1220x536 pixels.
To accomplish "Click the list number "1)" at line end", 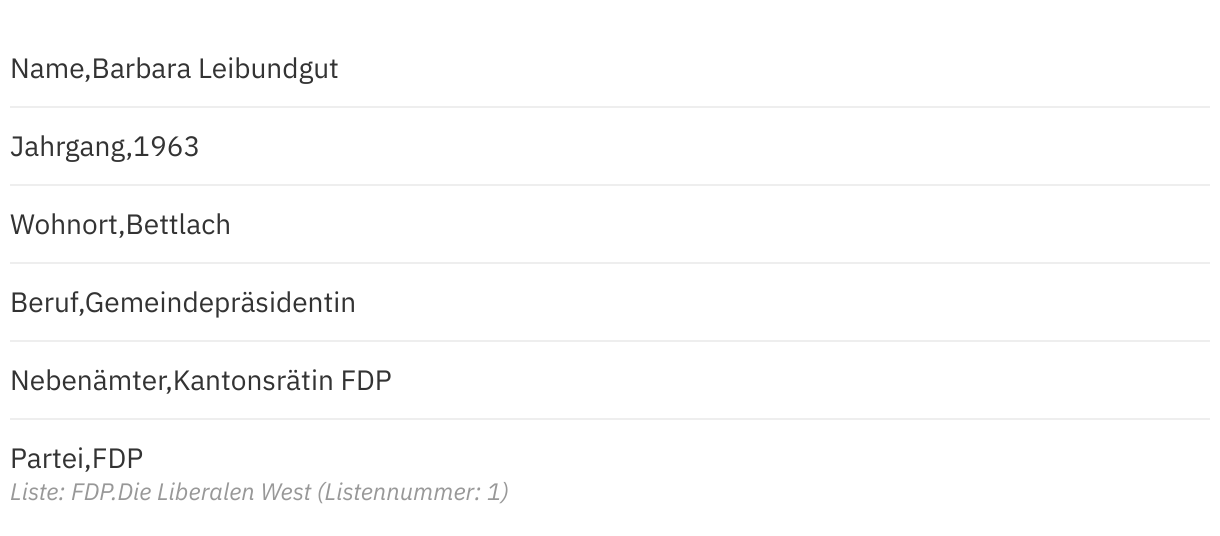I will pyautogui.click(x=497, y=492).
